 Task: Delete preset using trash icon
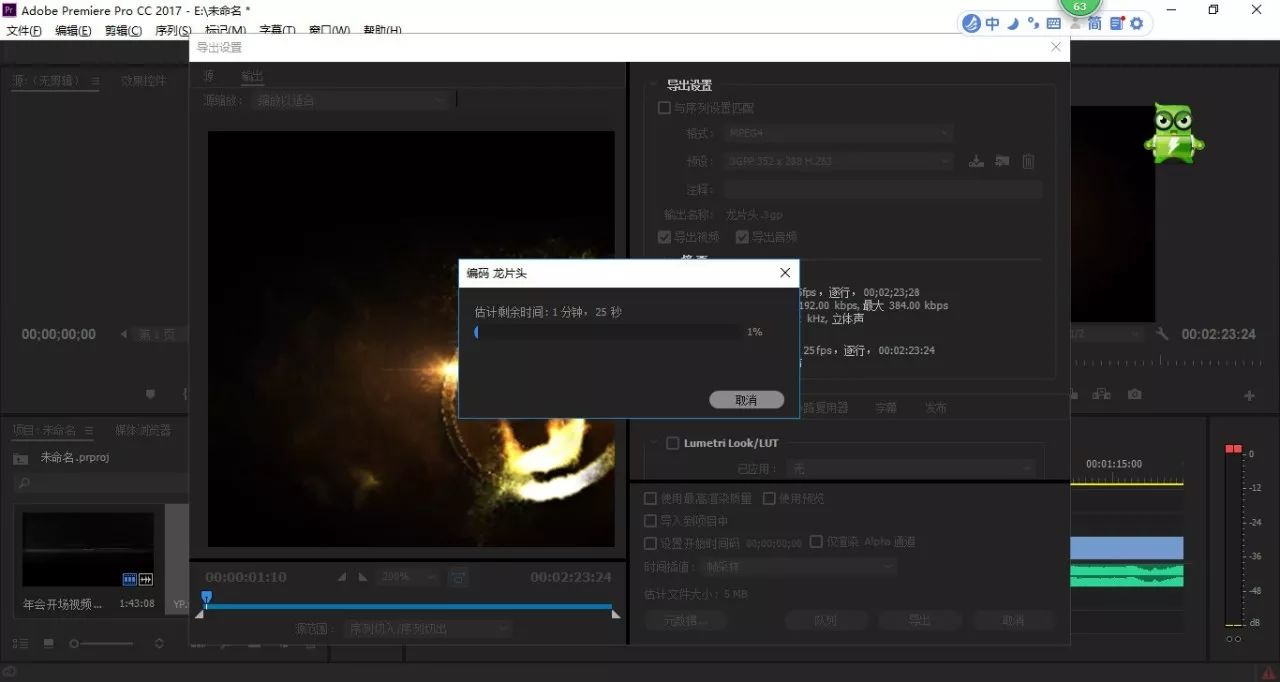tap(1028, 161)
